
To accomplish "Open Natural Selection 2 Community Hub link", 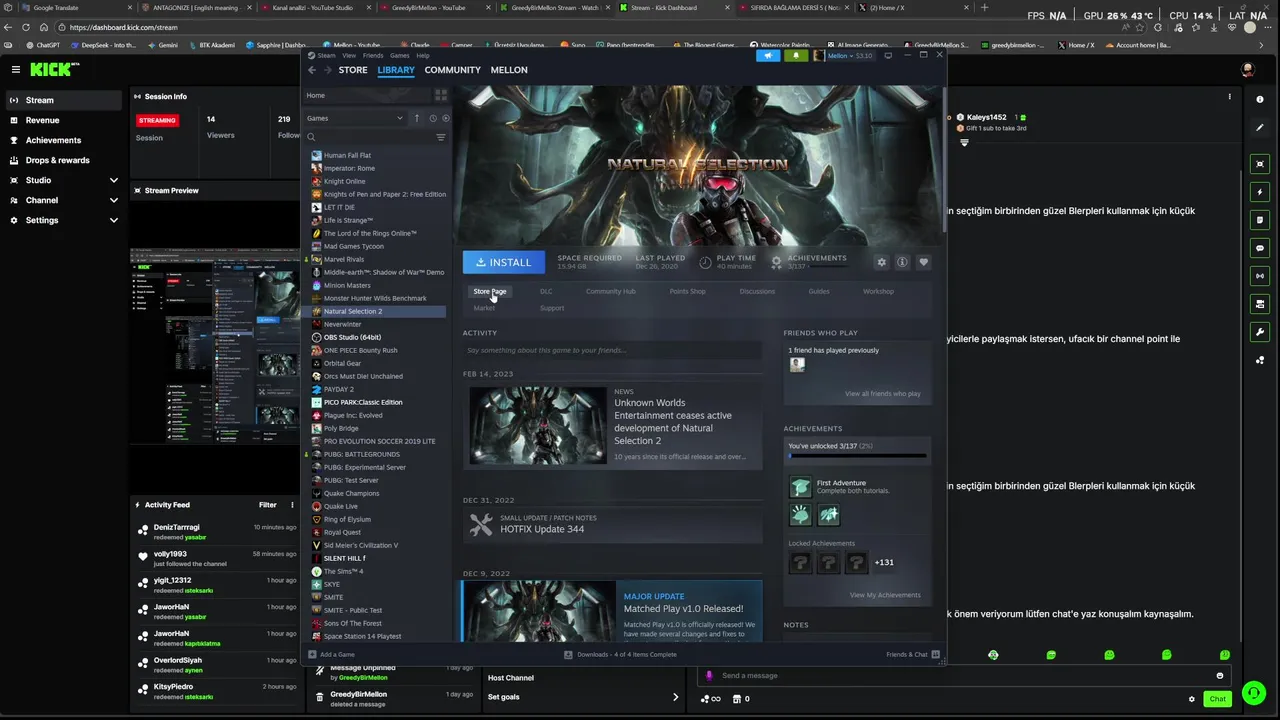I will 610,291.
